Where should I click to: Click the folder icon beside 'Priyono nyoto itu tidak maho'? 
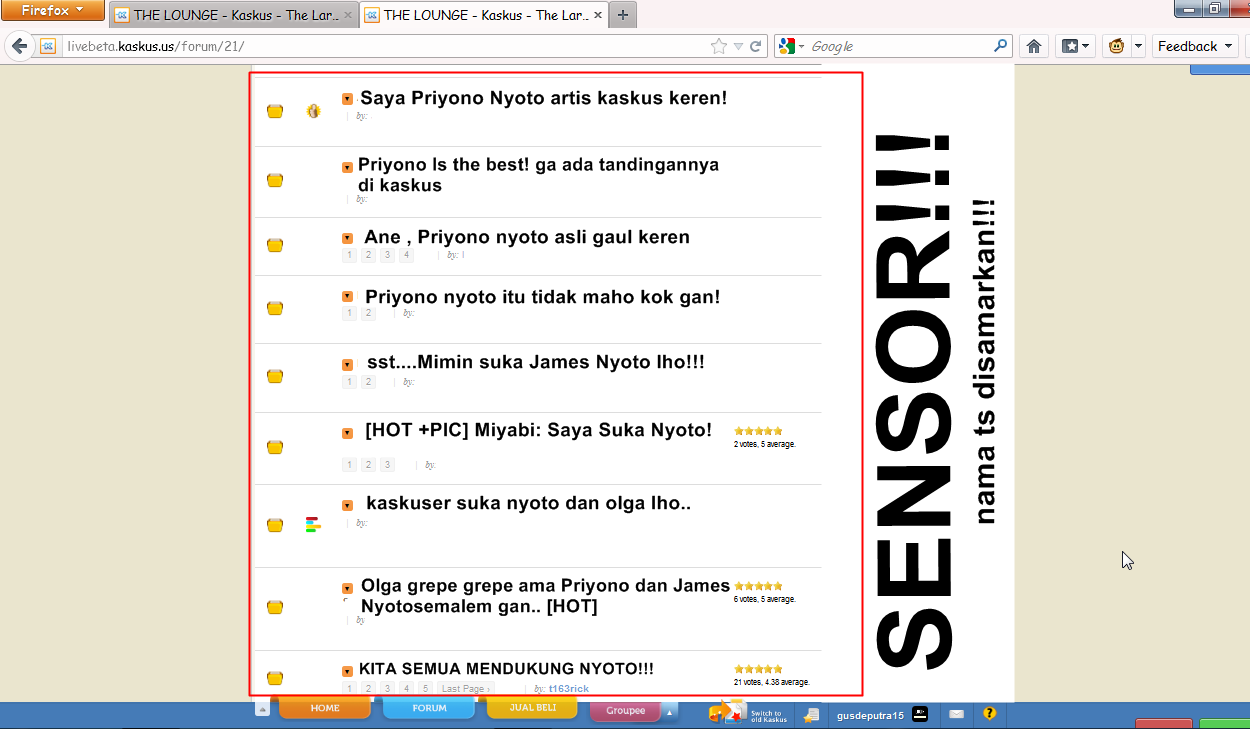click(x=275, y=307)
